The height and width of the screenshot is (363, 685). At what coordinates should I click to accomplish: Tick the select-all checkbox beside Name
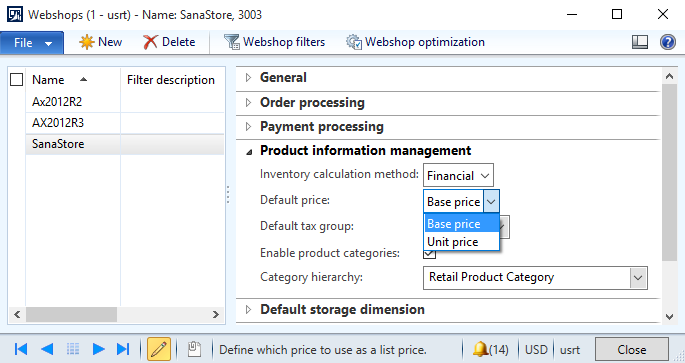click(17, 80)
